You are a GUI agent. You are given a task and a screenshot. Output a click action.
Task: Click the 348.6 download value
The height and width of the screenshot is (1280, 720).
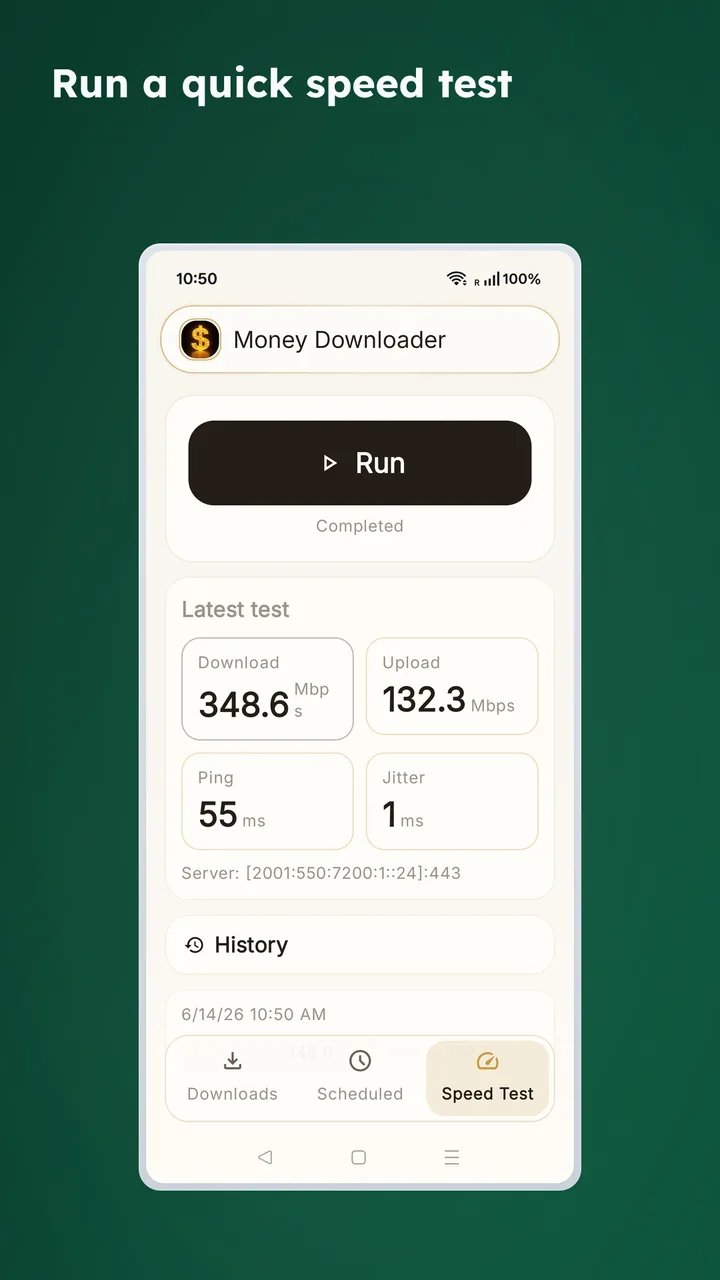point(244,705)
